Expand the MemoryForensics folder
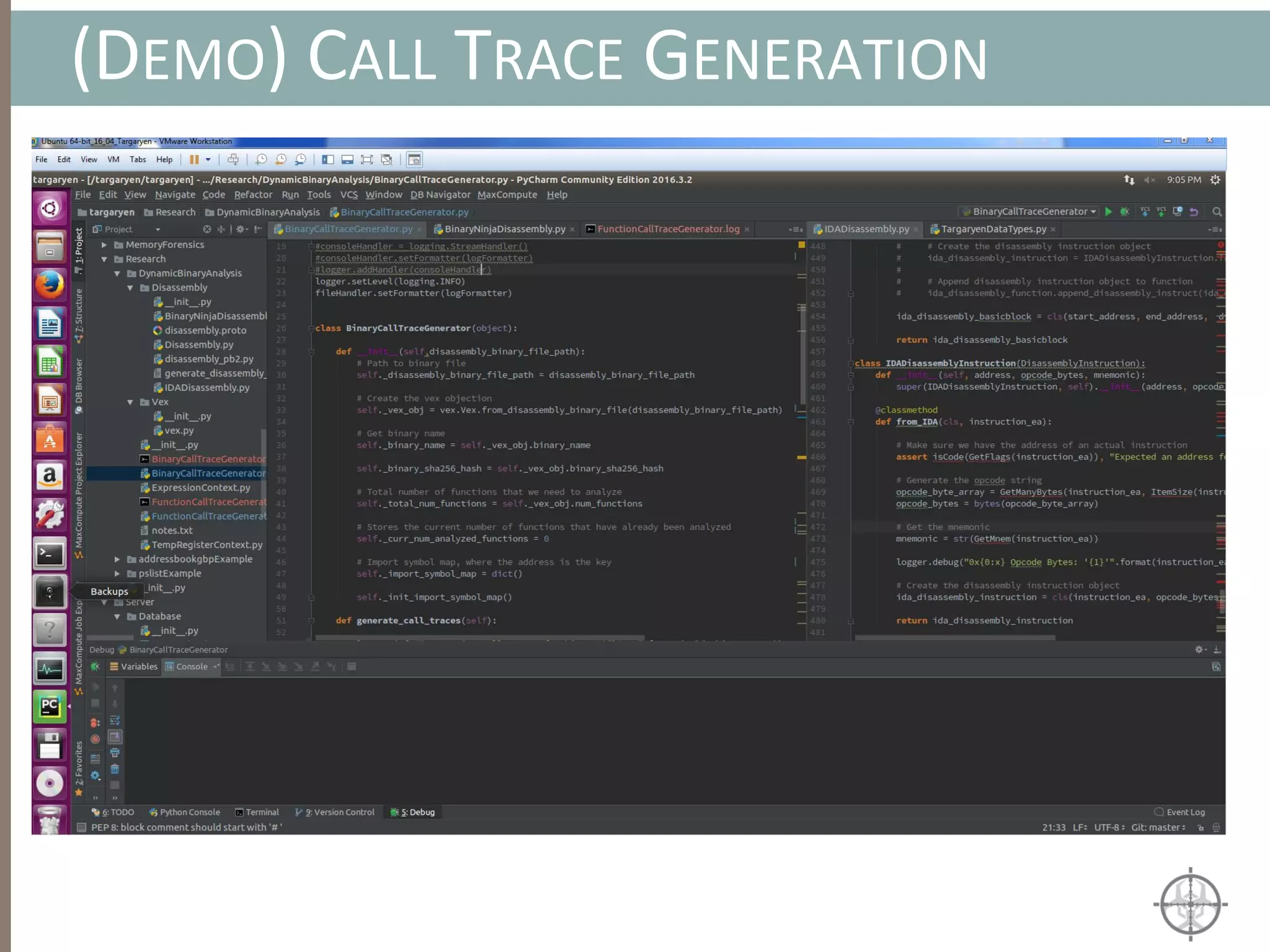Image resolution: width=1270 pixels, height=952 pixels. pos(104,245)
